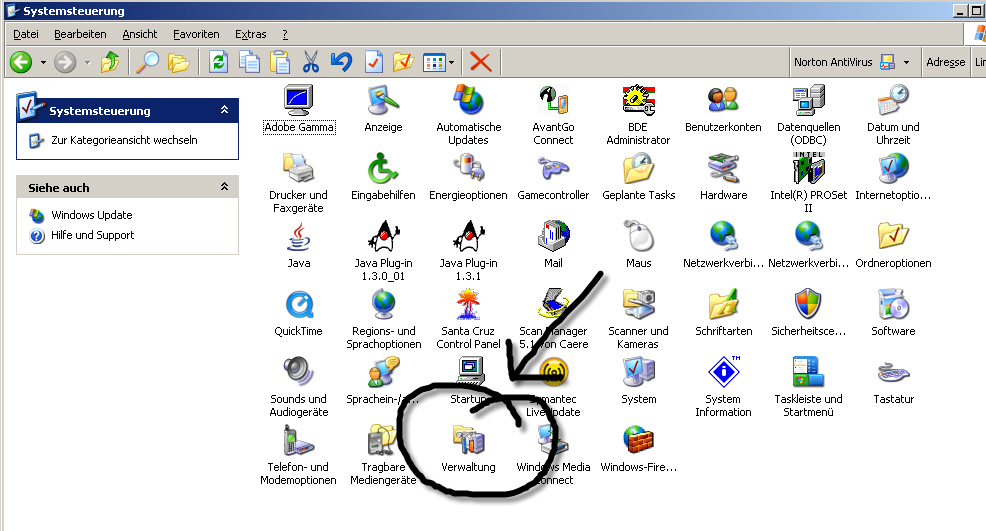
Task: Open Automatische Updates
Action: pyautogui.click(x=468, y=101)
